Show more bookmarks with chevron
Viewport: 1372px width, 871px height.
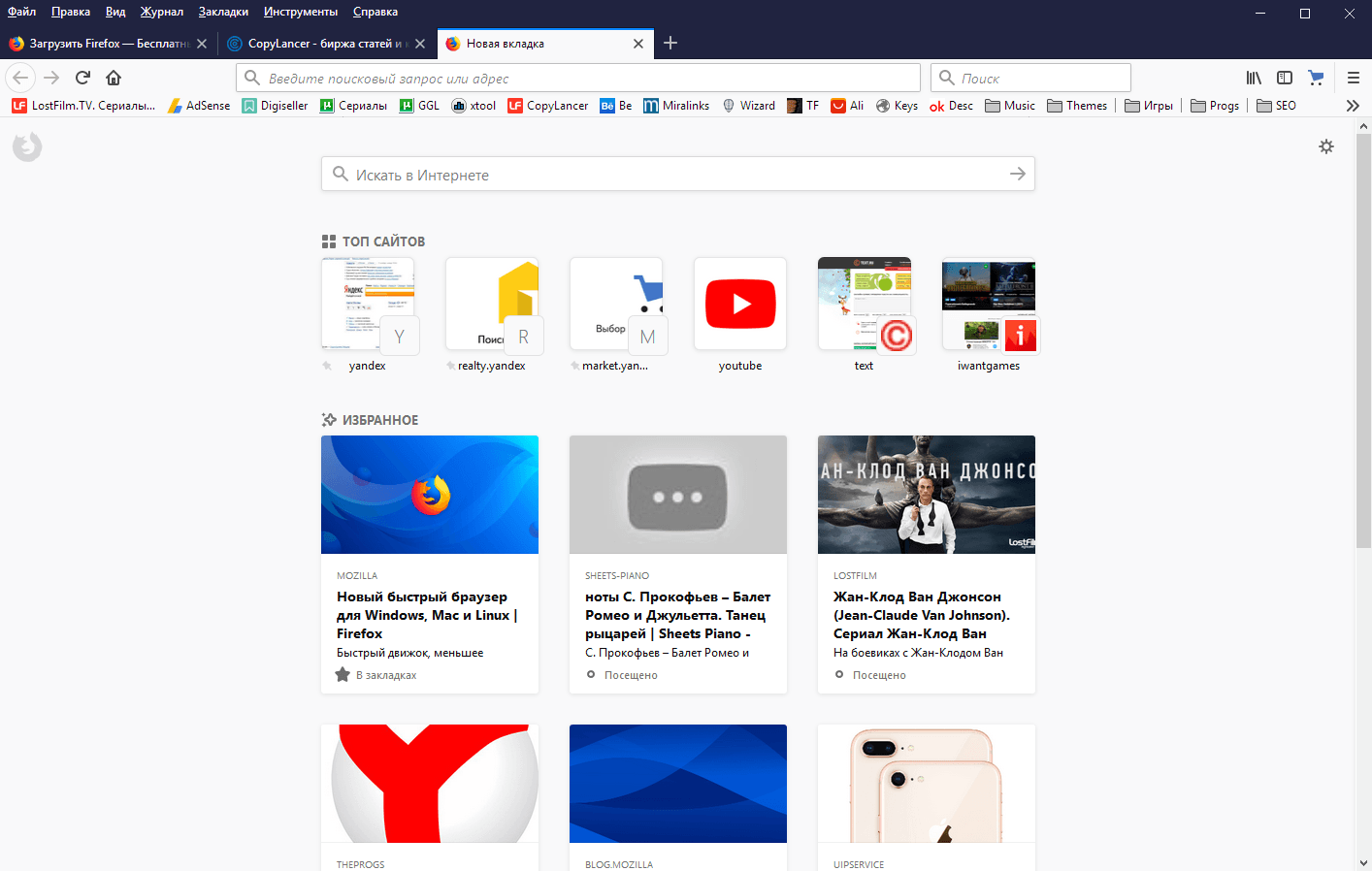pos(1353,106)
